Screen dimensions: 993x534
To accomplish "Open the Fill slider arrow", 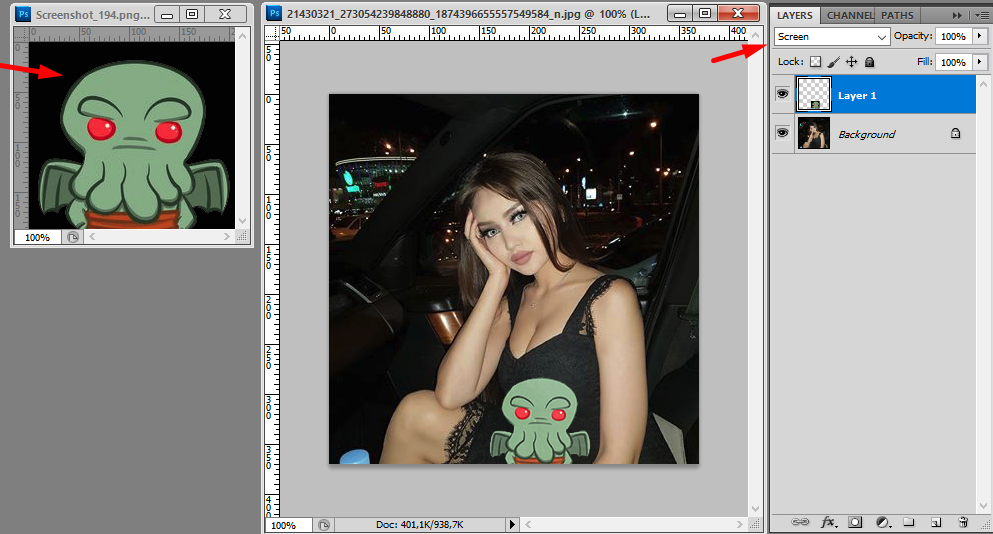I will point(980,62).
